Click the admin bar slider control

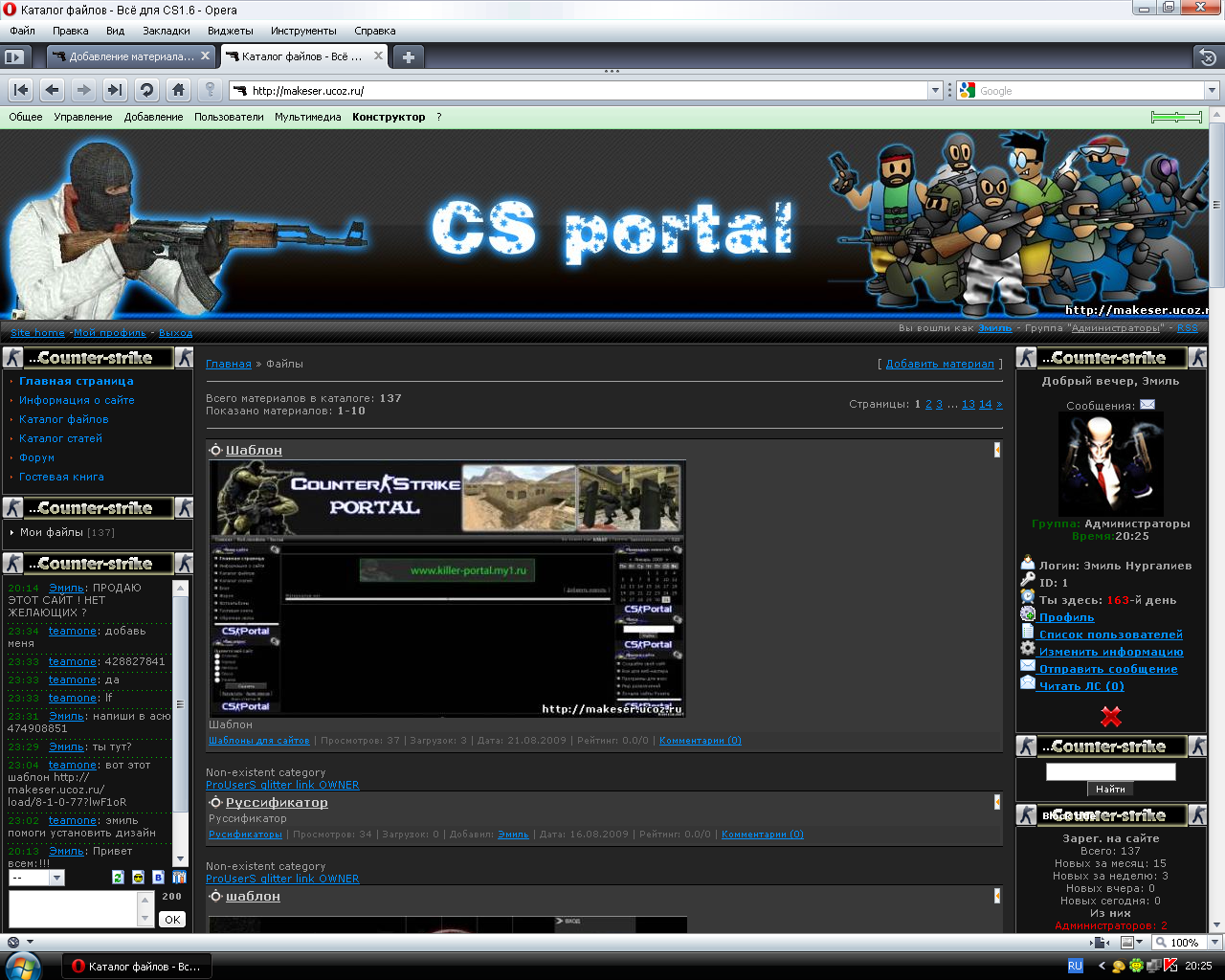click(x=1176, y=117)
